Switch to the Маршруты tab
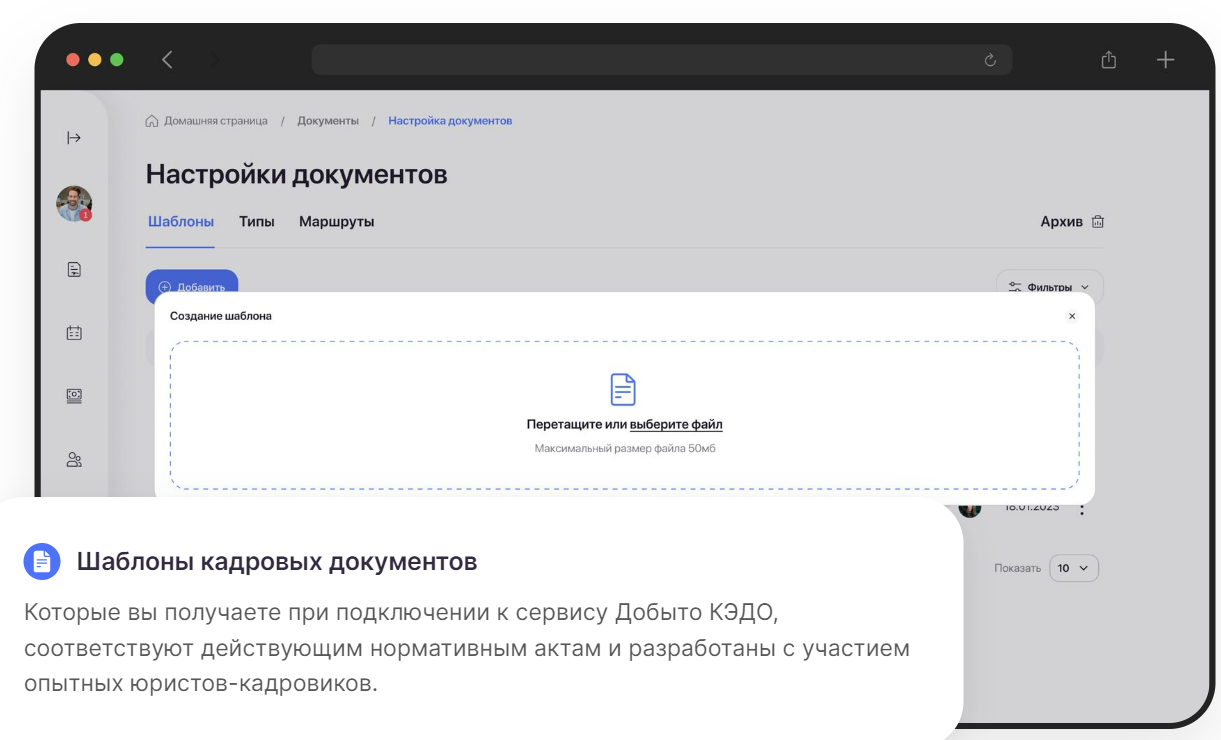Image resolution: width=1221 pixels, height=740 pixels. tap(337, 221)
